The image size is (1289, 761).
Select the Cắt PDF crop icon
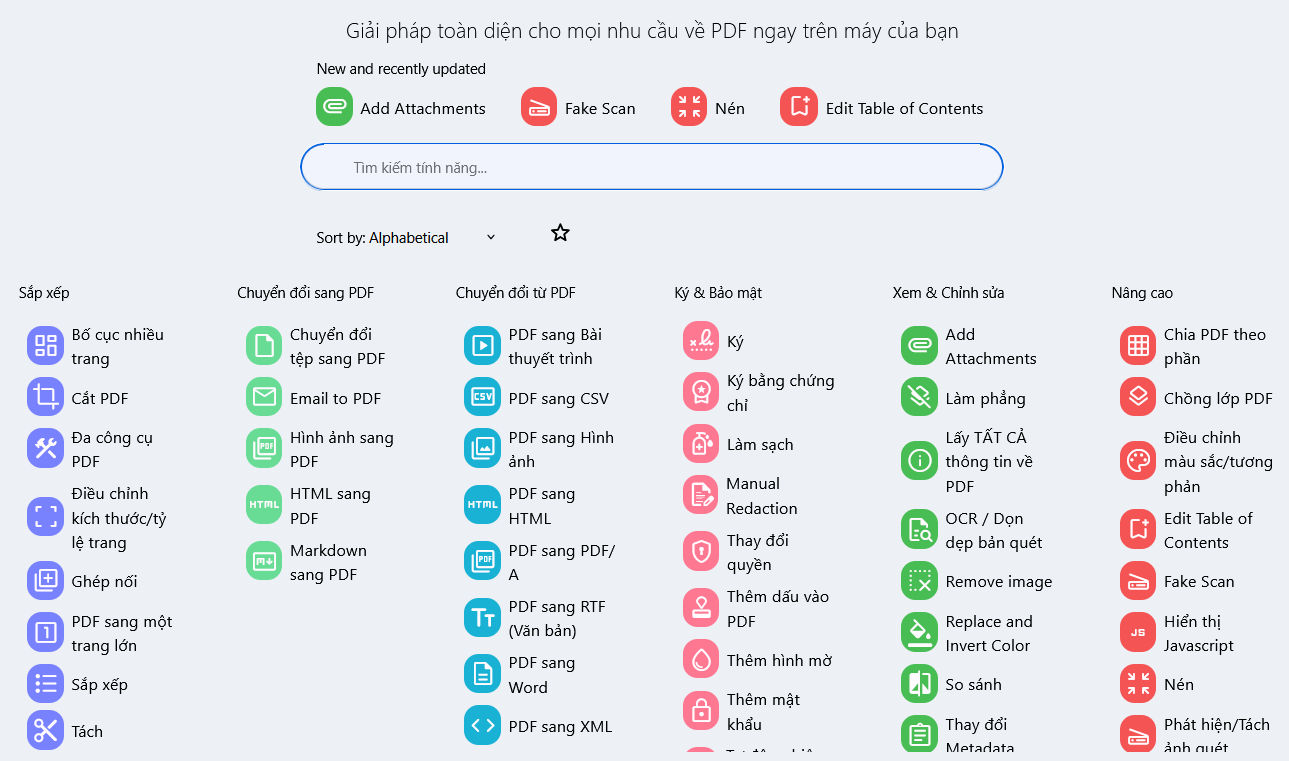(46, 397)
